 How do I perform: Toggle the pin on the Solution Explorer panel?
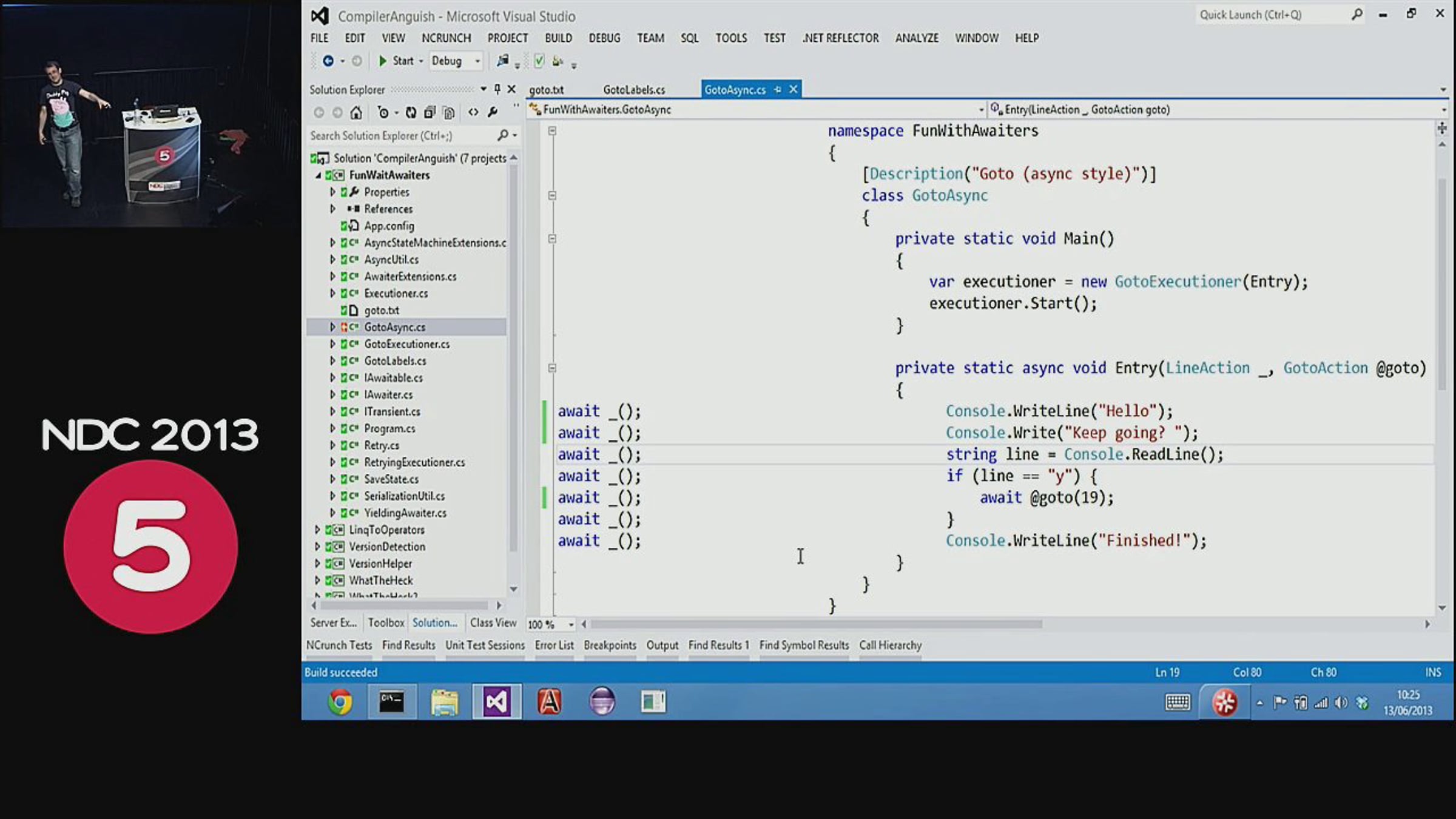tap(497, 89)
